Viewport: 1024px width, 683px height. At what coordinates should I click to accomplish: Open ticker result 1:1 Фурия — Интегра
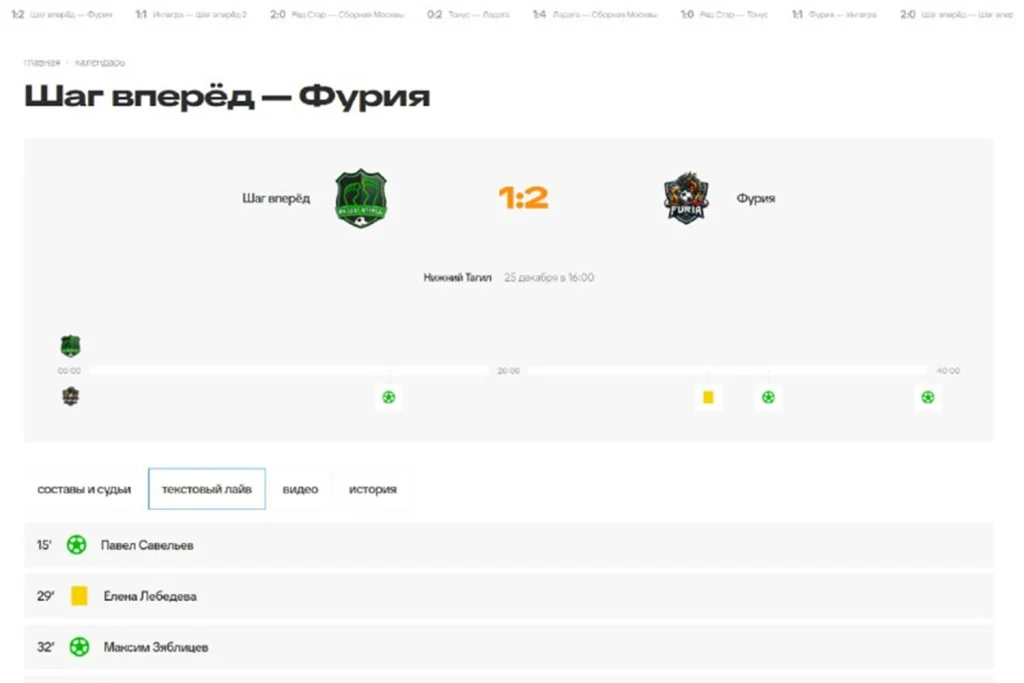(x=834, y=14)
